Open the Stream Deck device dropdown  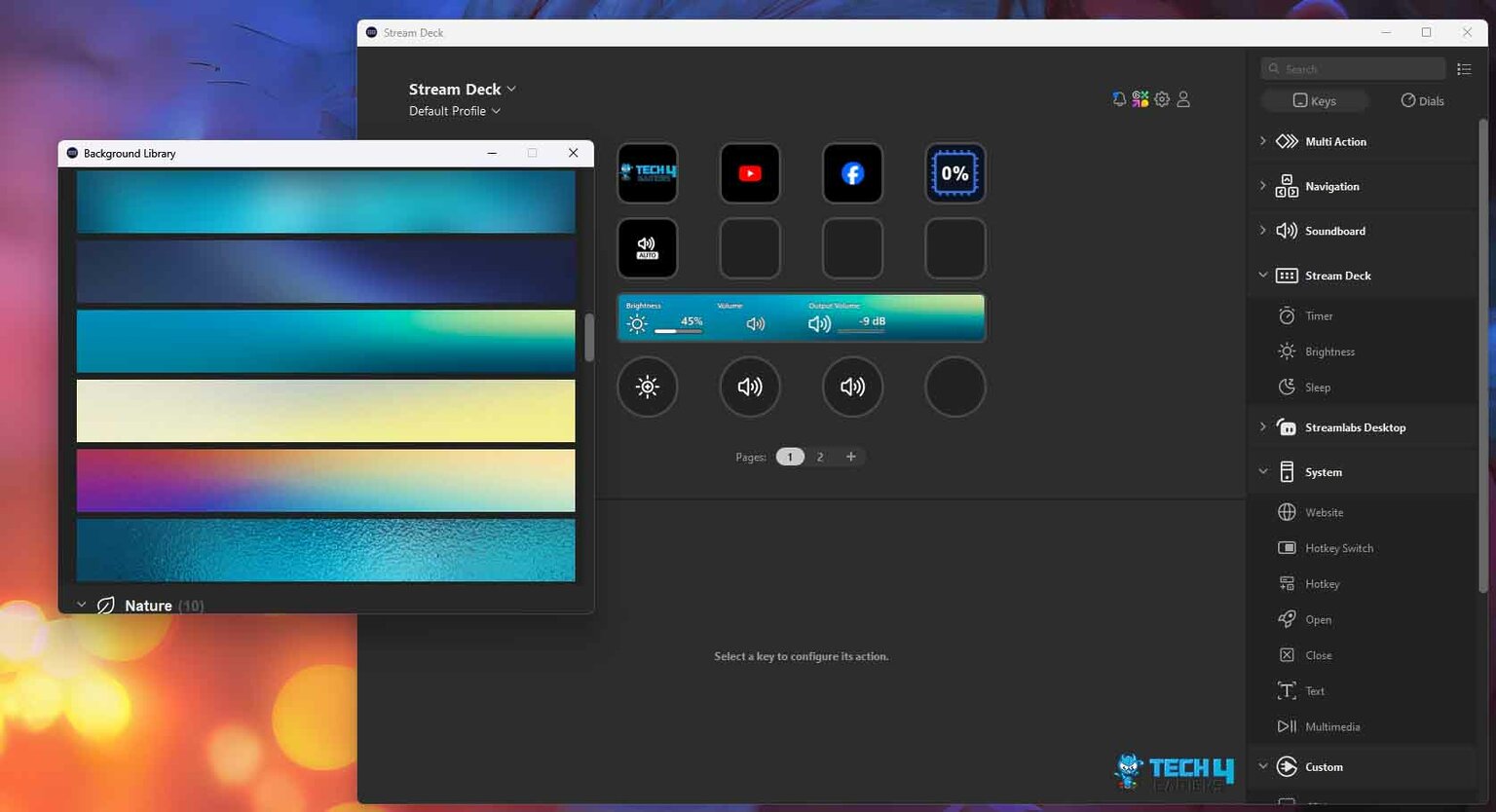click(463, 90)
